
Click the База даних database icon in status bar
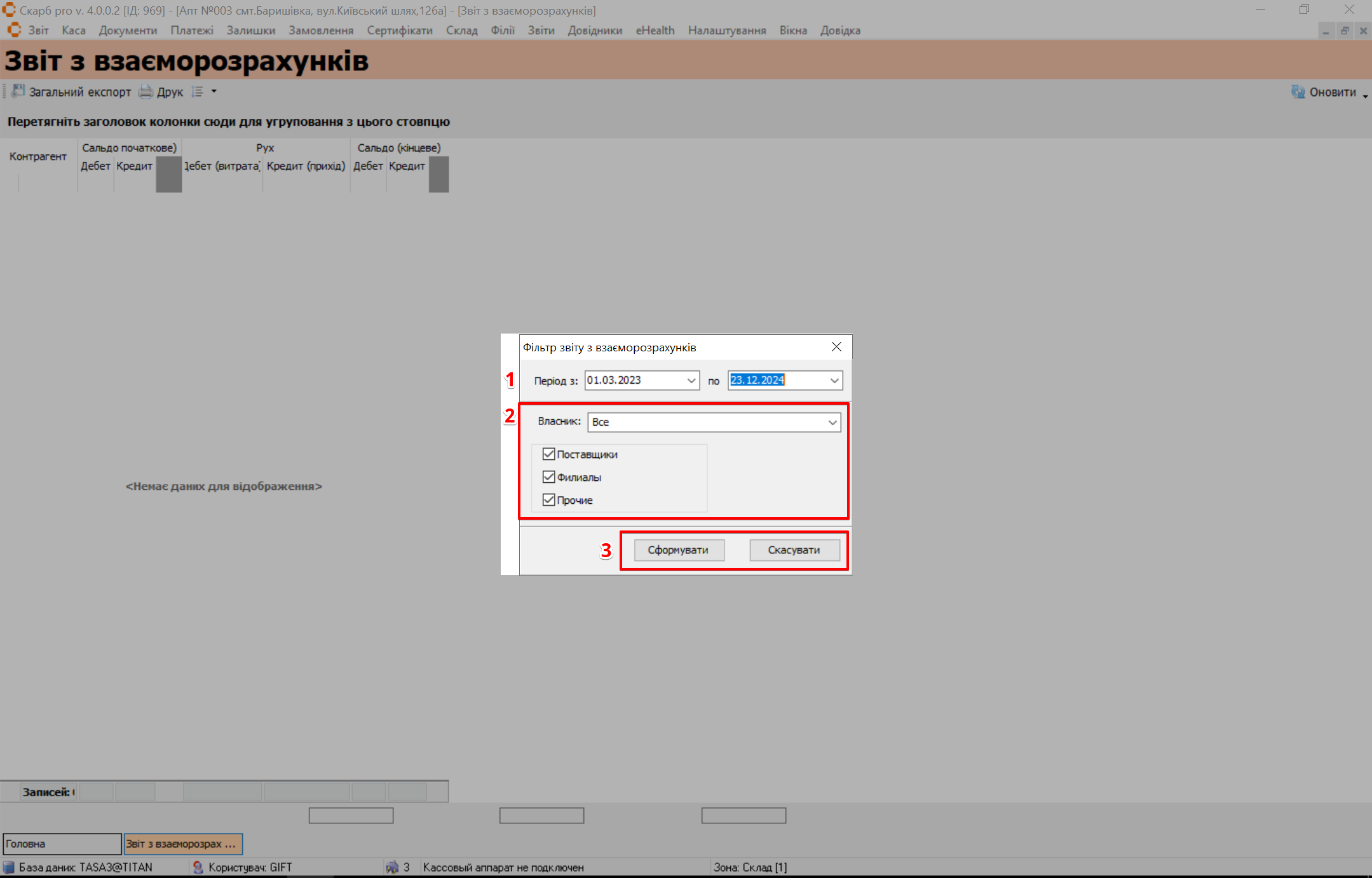(9, 867)
